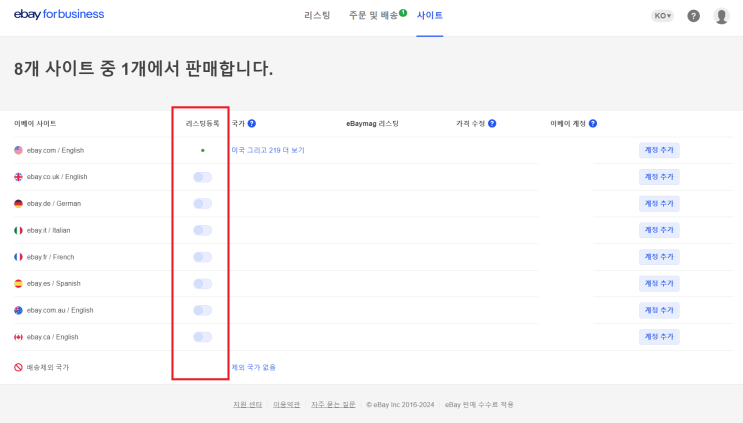Enable listing toggle for ebay.ca English

coord(202,337)
